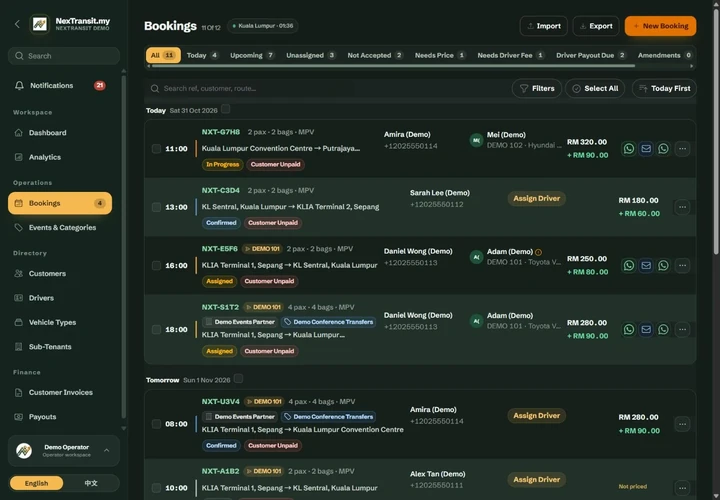Switch language to 中文
Screen dimensions: 720x500
pyautogui.click(x=91, y=483)
